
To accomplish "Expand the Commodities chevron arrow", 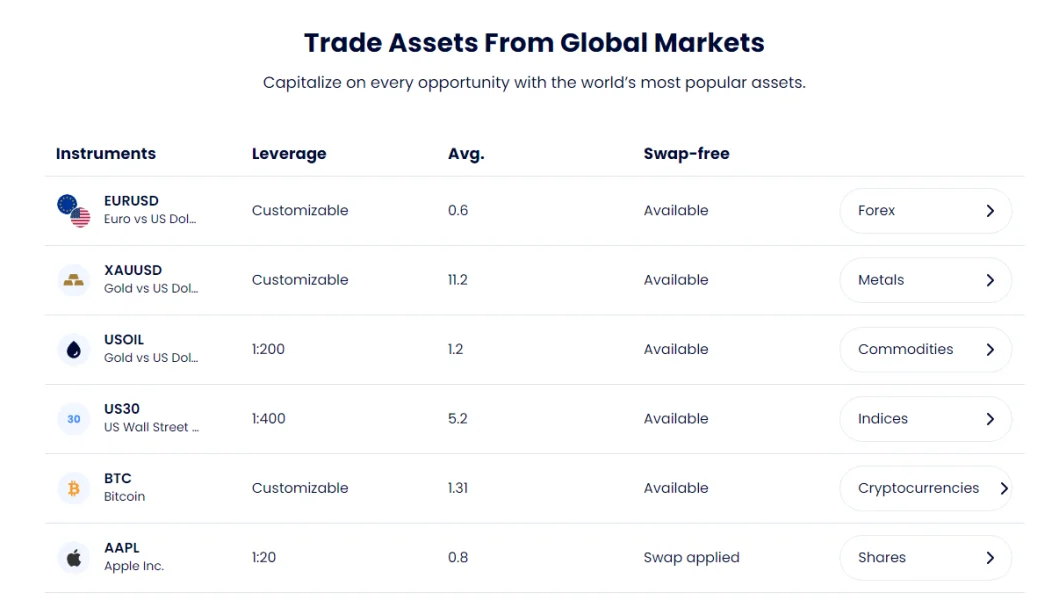I will pos(990,350).
